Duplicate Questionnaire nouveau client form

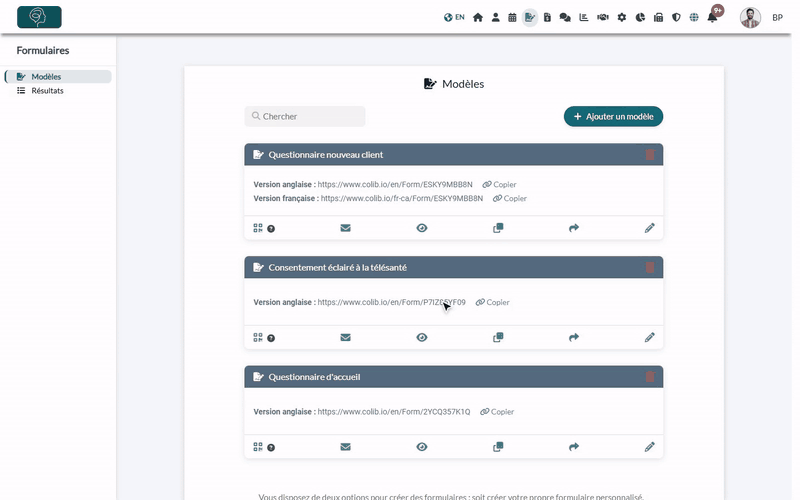[498, 228]
